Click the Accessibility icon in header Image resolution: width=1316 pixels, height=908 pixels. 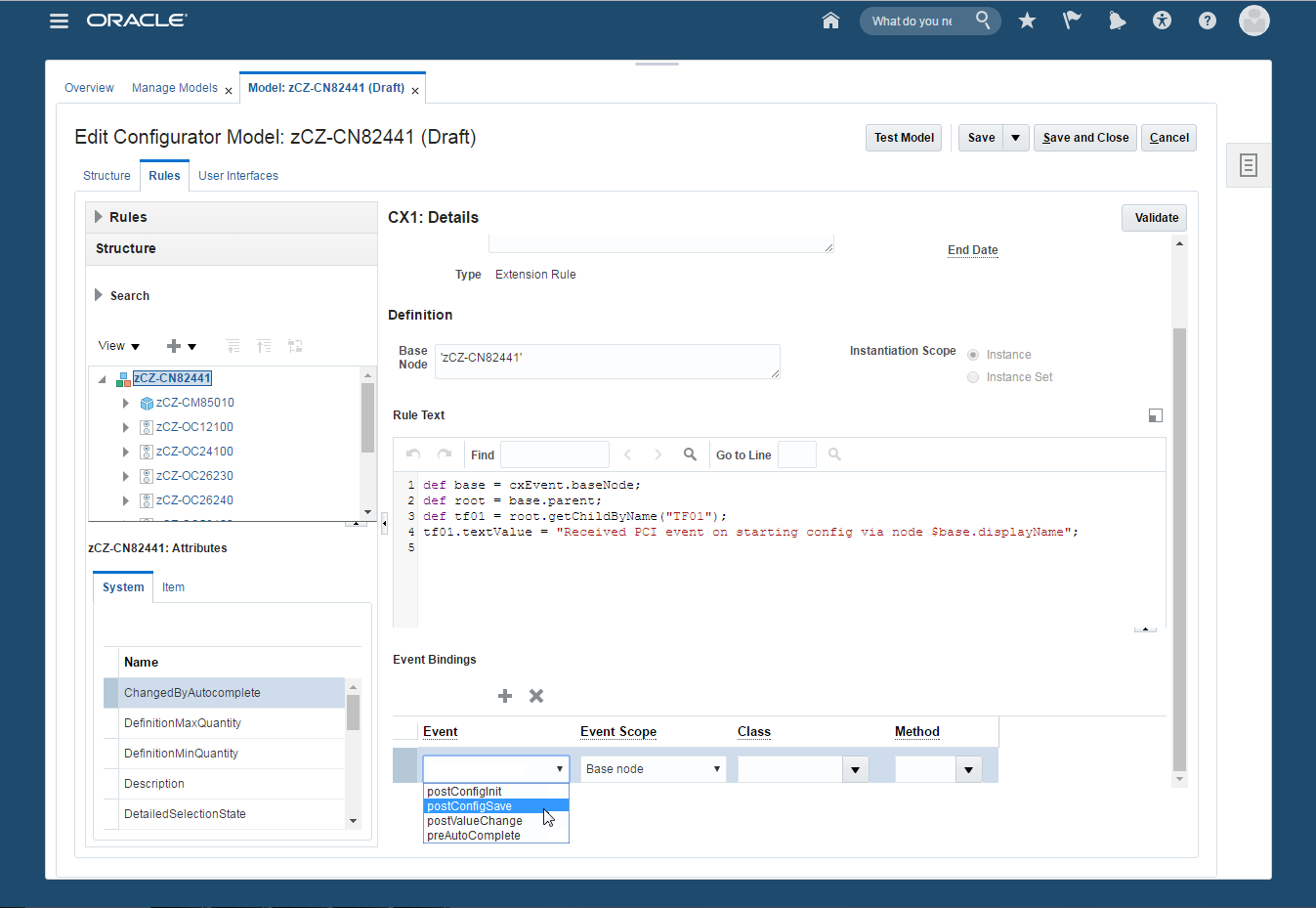coord(1162,21)
